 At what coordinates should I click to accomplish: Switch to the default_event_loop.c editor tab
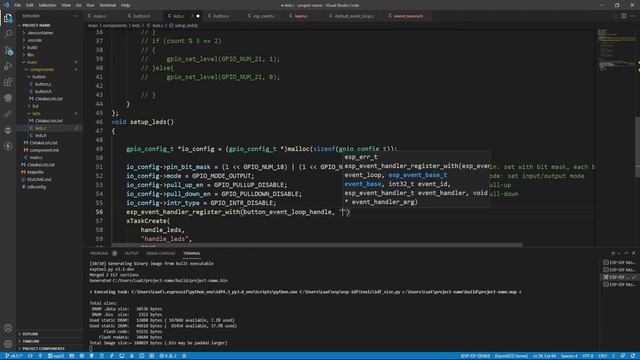(x=353, y=16)
